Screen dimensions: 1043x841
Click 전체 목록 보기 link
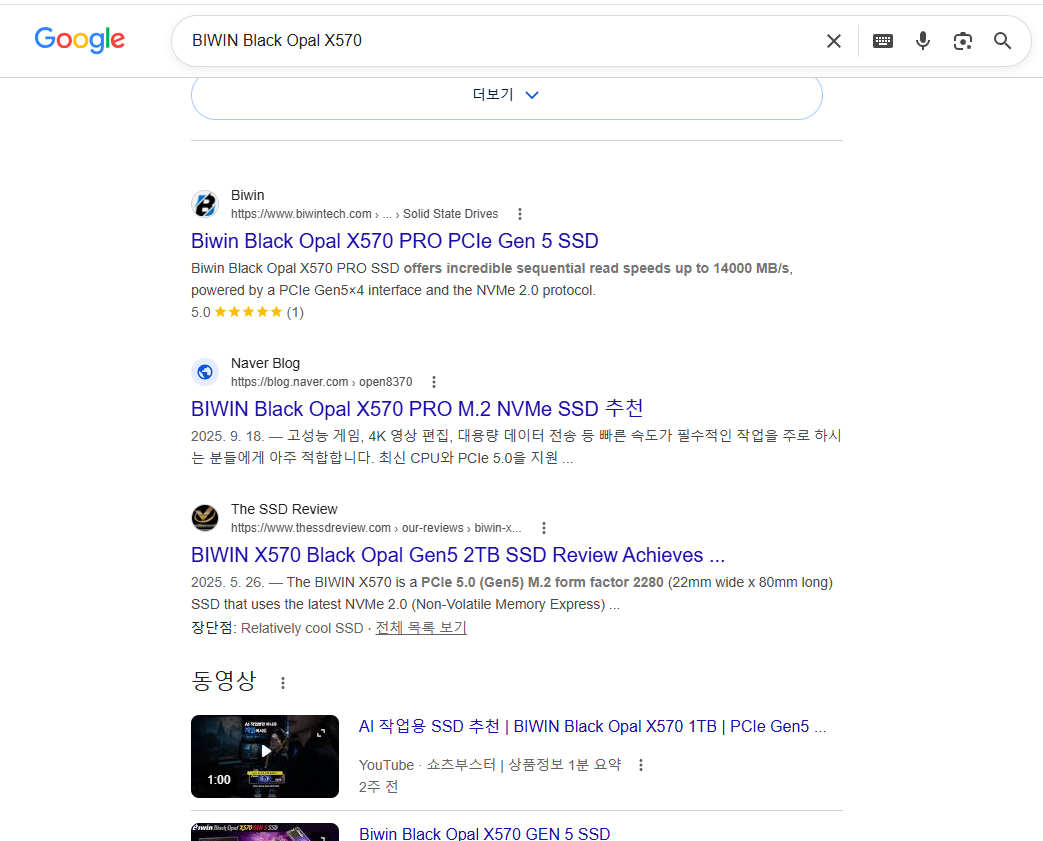(421, 627)
